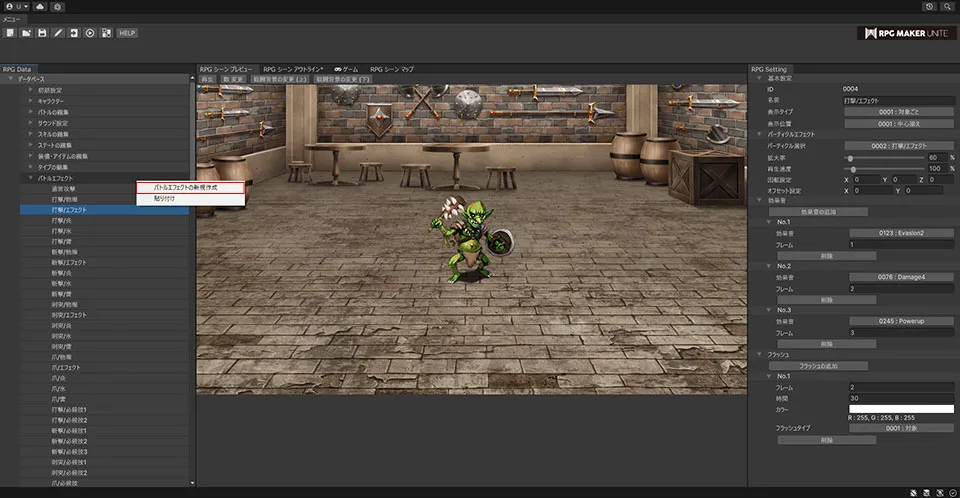This screenshot has height=498, width=960.
Task: Click the pencil edit icon in toolbar
Action: [58, 33]
